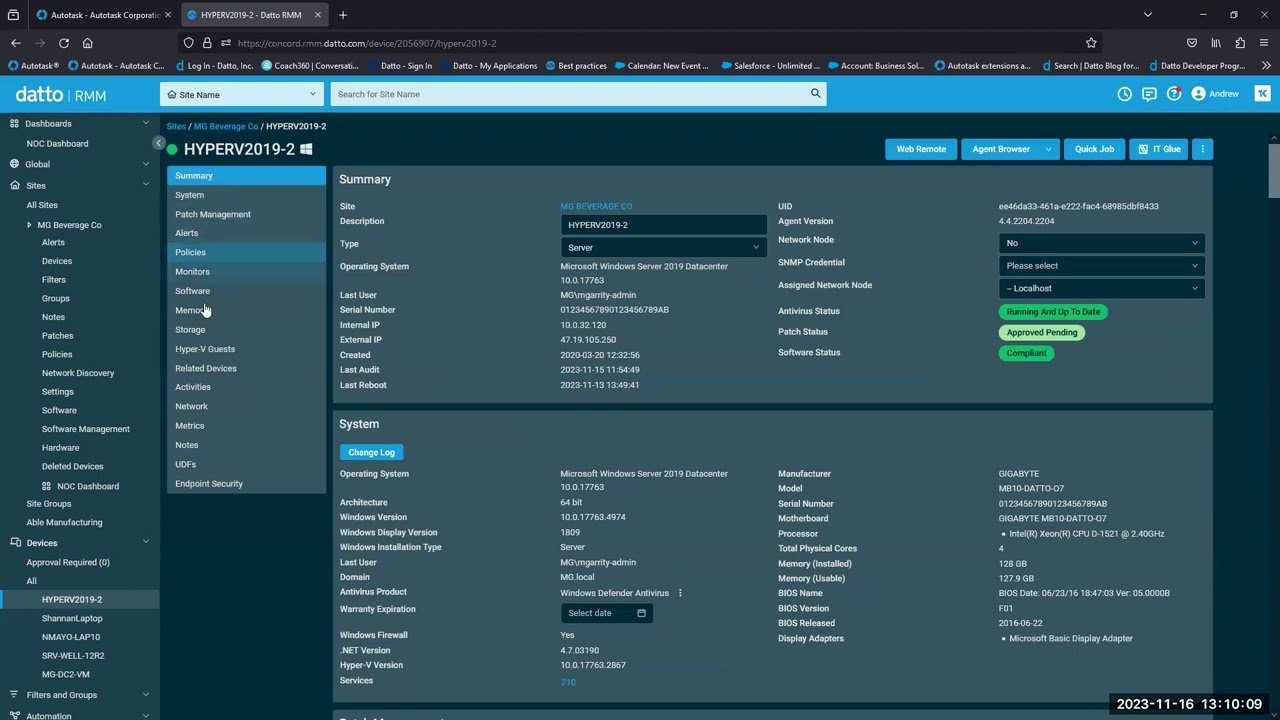This screenshot has height=720, width=1280.
Task: Open Network Discovery in sidebar
Action: click(x=78, y=373)
